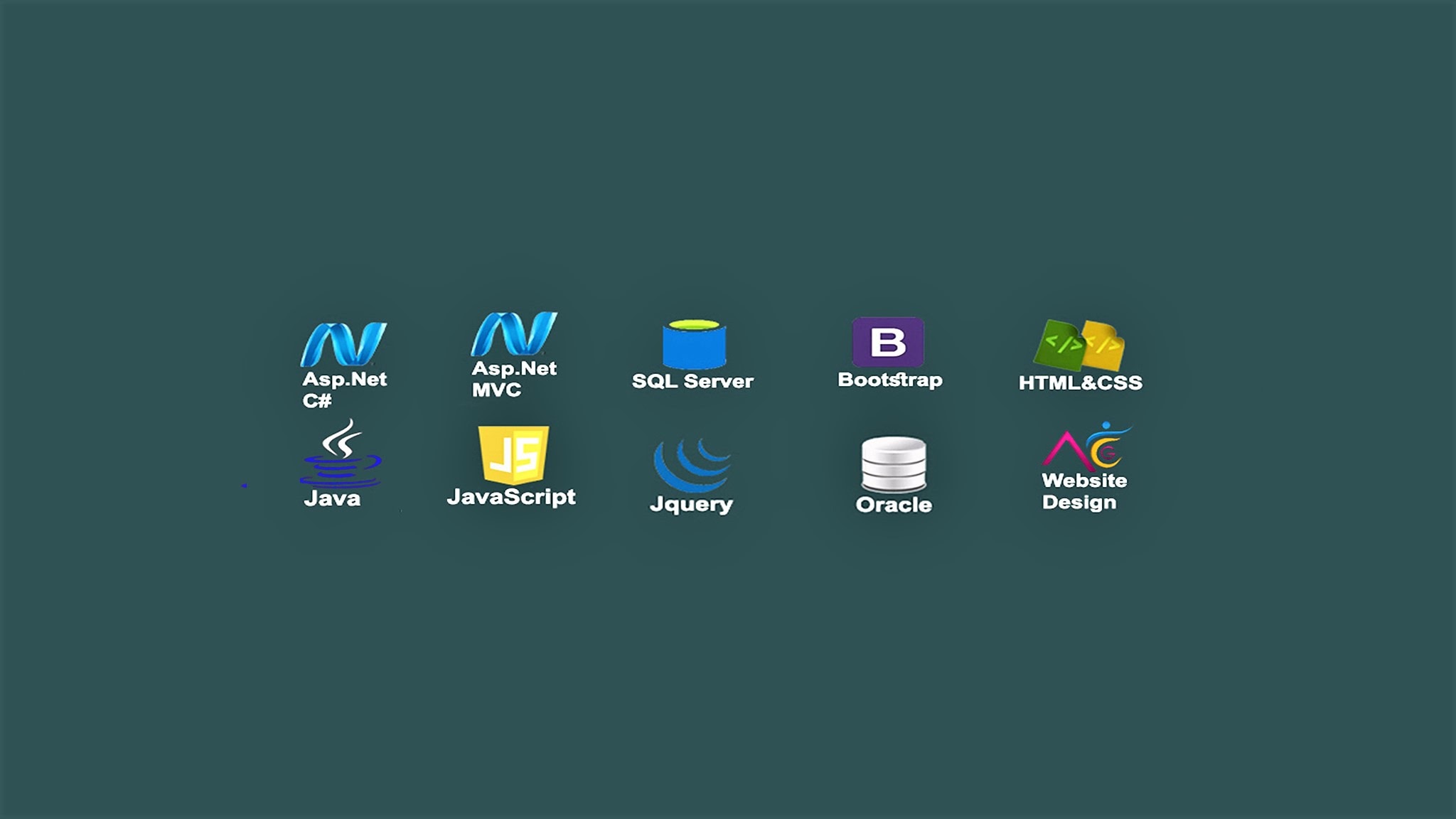
Task: Click the Asp.Net MVC logo icon
Action: click(x=514, y=333)
